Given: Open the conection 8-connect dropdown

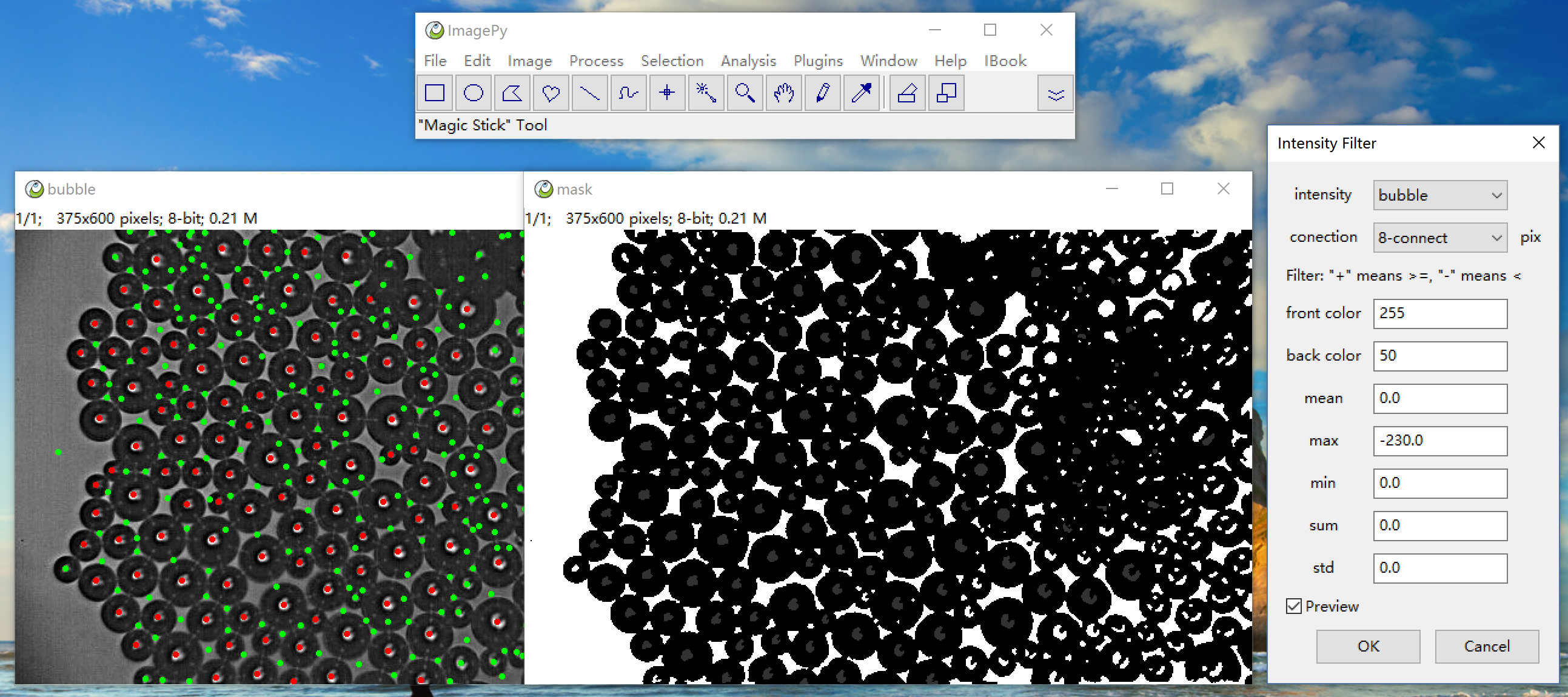Looking at the screenshot, I should pos(1439,238).
